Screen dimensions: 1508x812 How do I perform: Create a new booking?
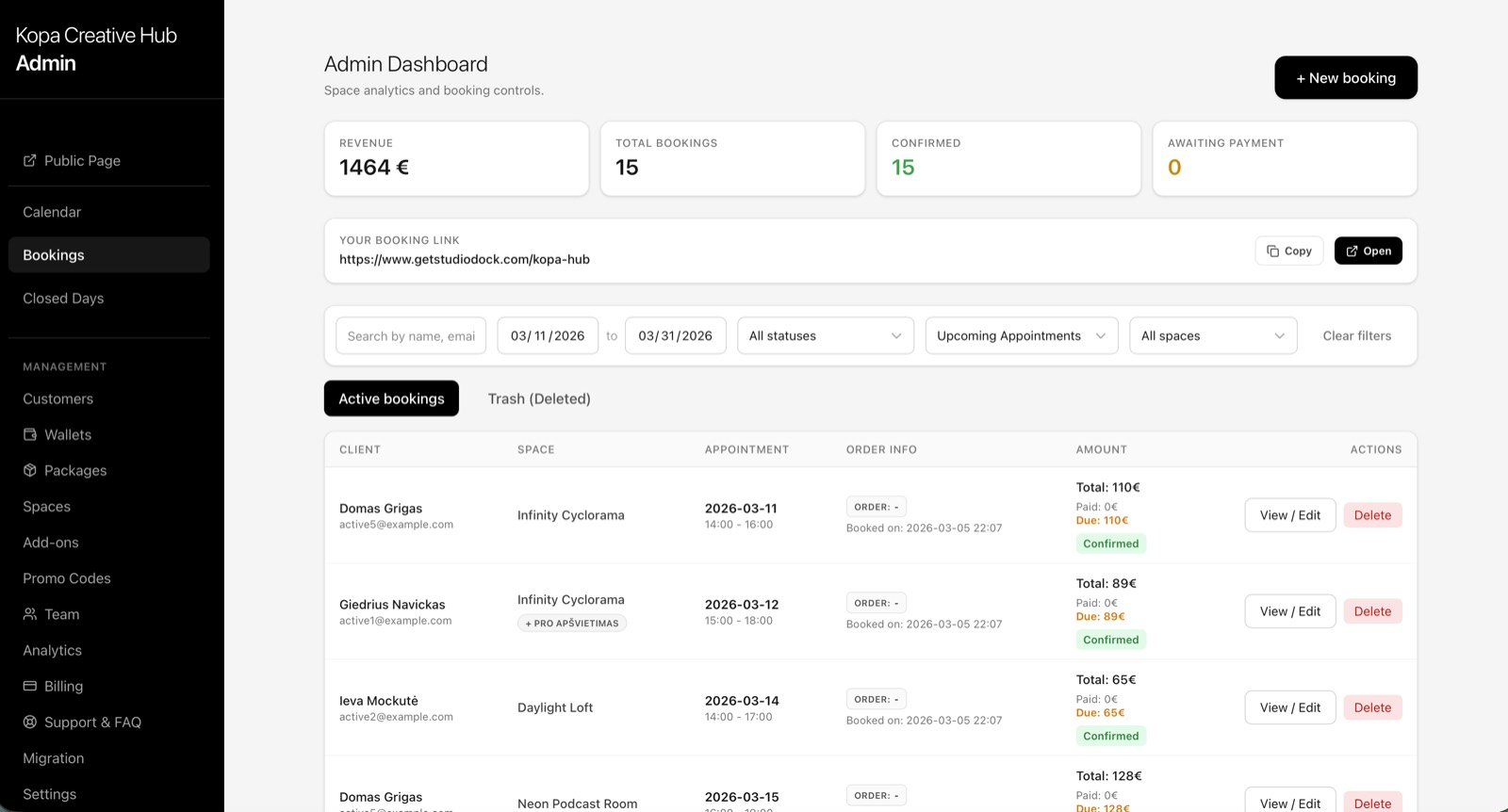pyautogui.click(x=1345, y=78)
